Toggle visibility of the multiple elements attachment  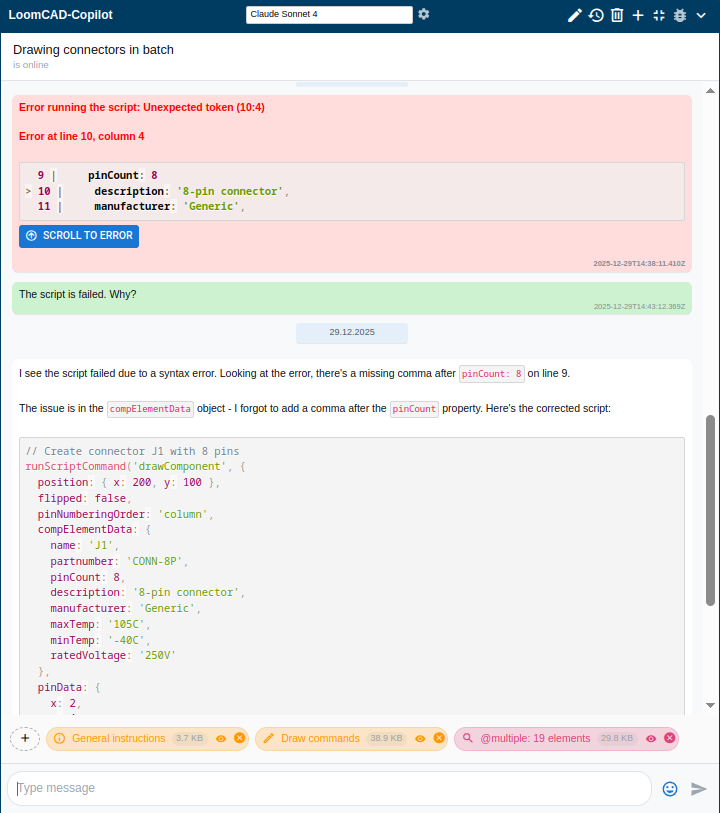[x=651, y=738]
